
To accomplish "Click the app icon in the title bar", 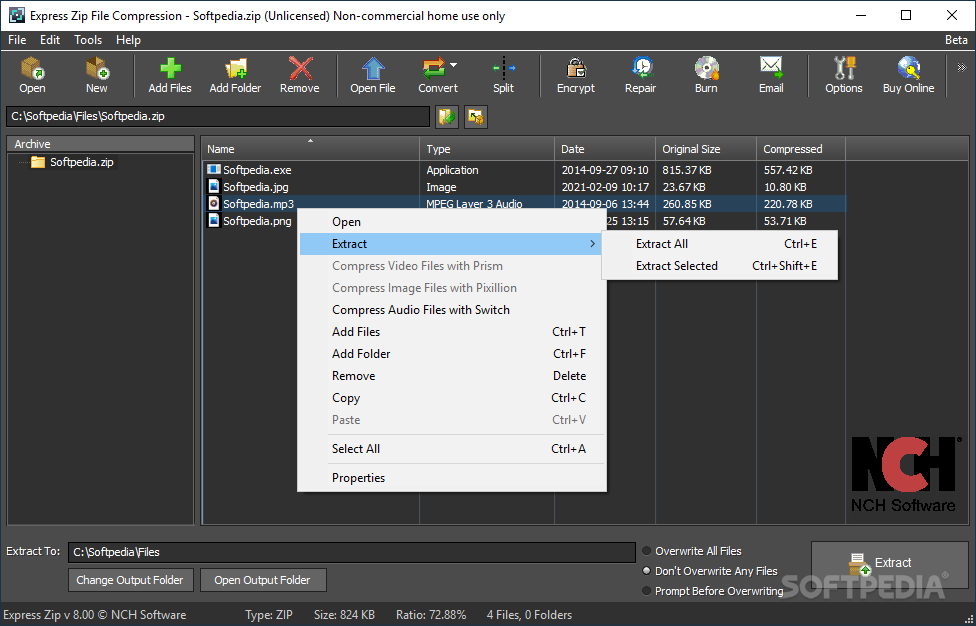I will pyautogui.click(x=16, y=16).
